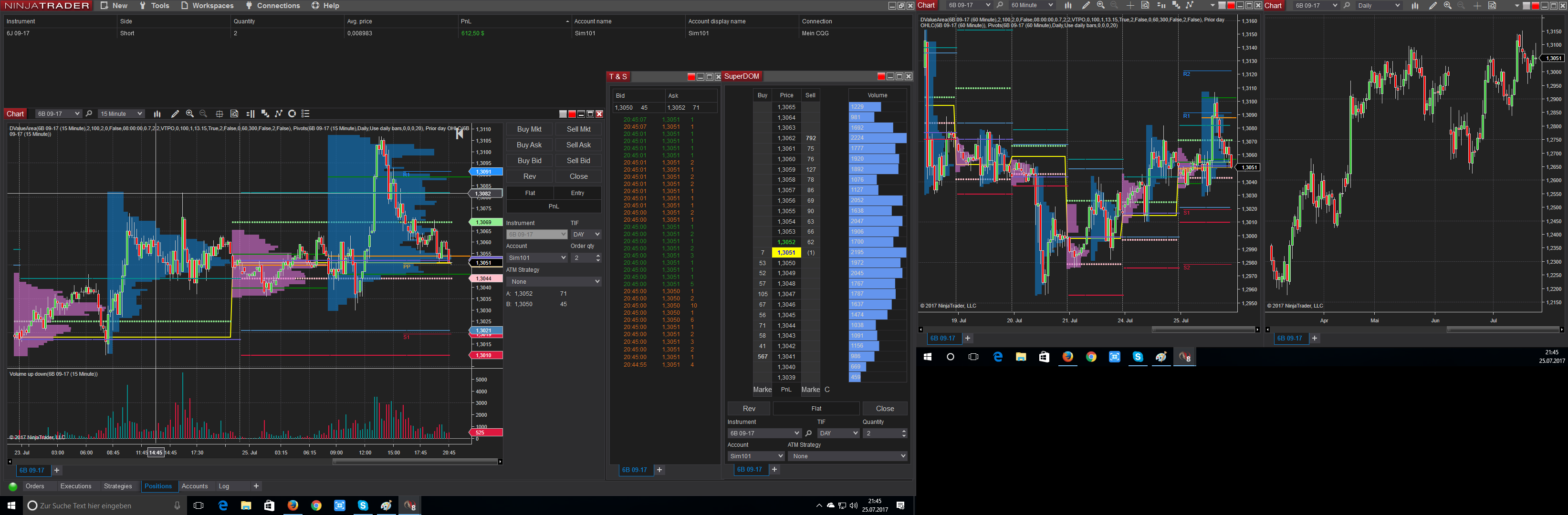Viewport: 1568px width, 515px height.
Task: Open Skype from the left taskbar
Action: pos(363,505)
